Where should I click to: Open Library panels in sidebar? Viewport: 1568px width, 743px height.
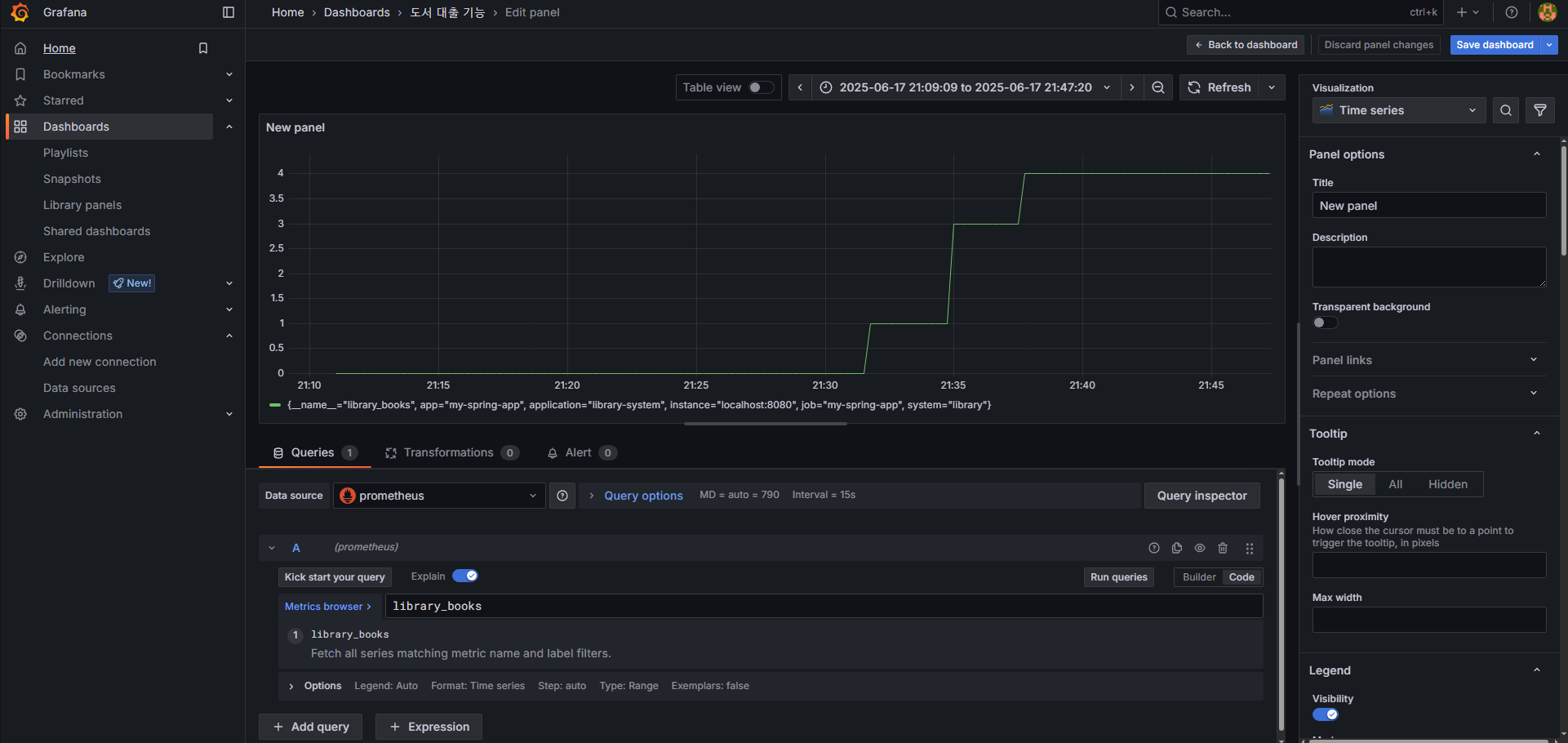point(82,205)
